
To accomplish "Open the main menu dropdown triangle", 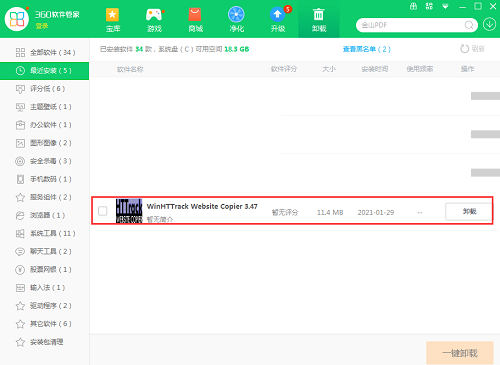I will [445, 7].
